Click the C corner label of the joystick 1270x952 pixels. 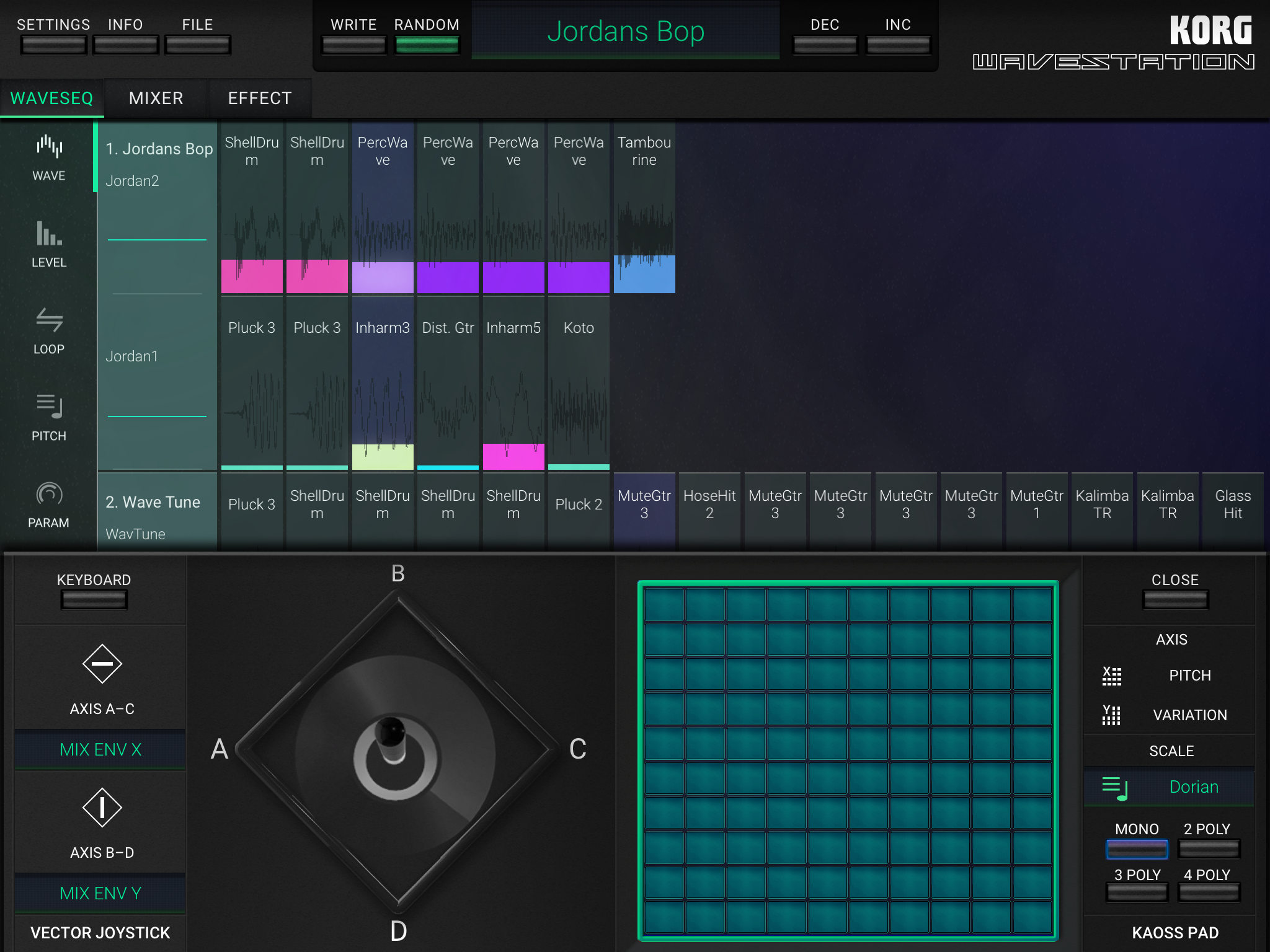tap(578, 749)
